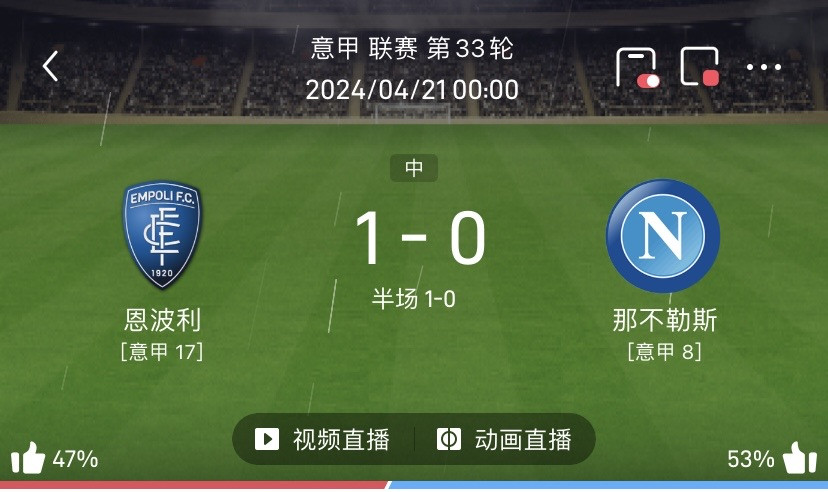Screen dimensions: 828x492
Task: Tap the 中 halftime status badge
Action: 414,168
